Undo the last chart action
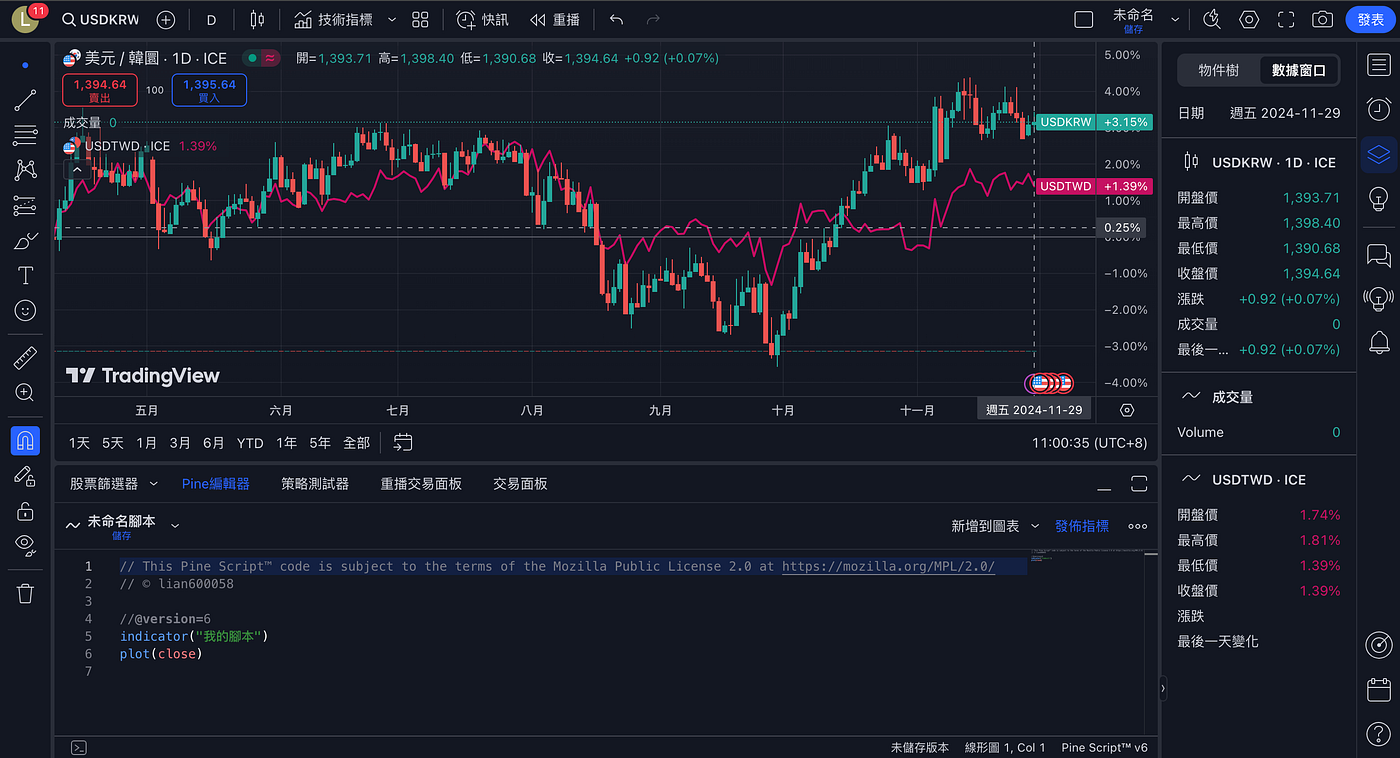 coord(616,19)
